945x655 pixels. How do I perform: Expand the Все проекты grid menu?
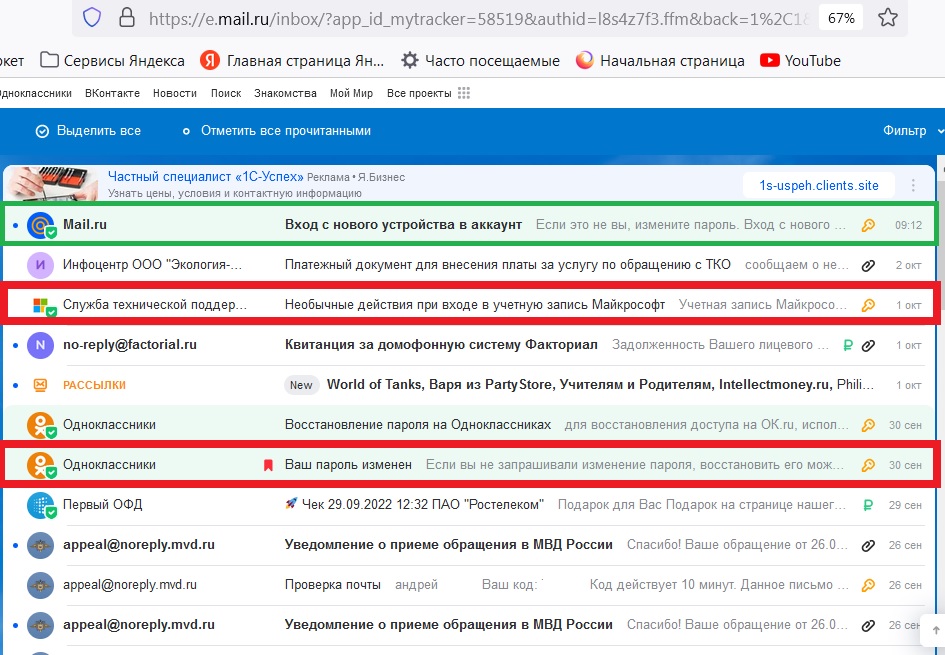[x=428, y=93]
